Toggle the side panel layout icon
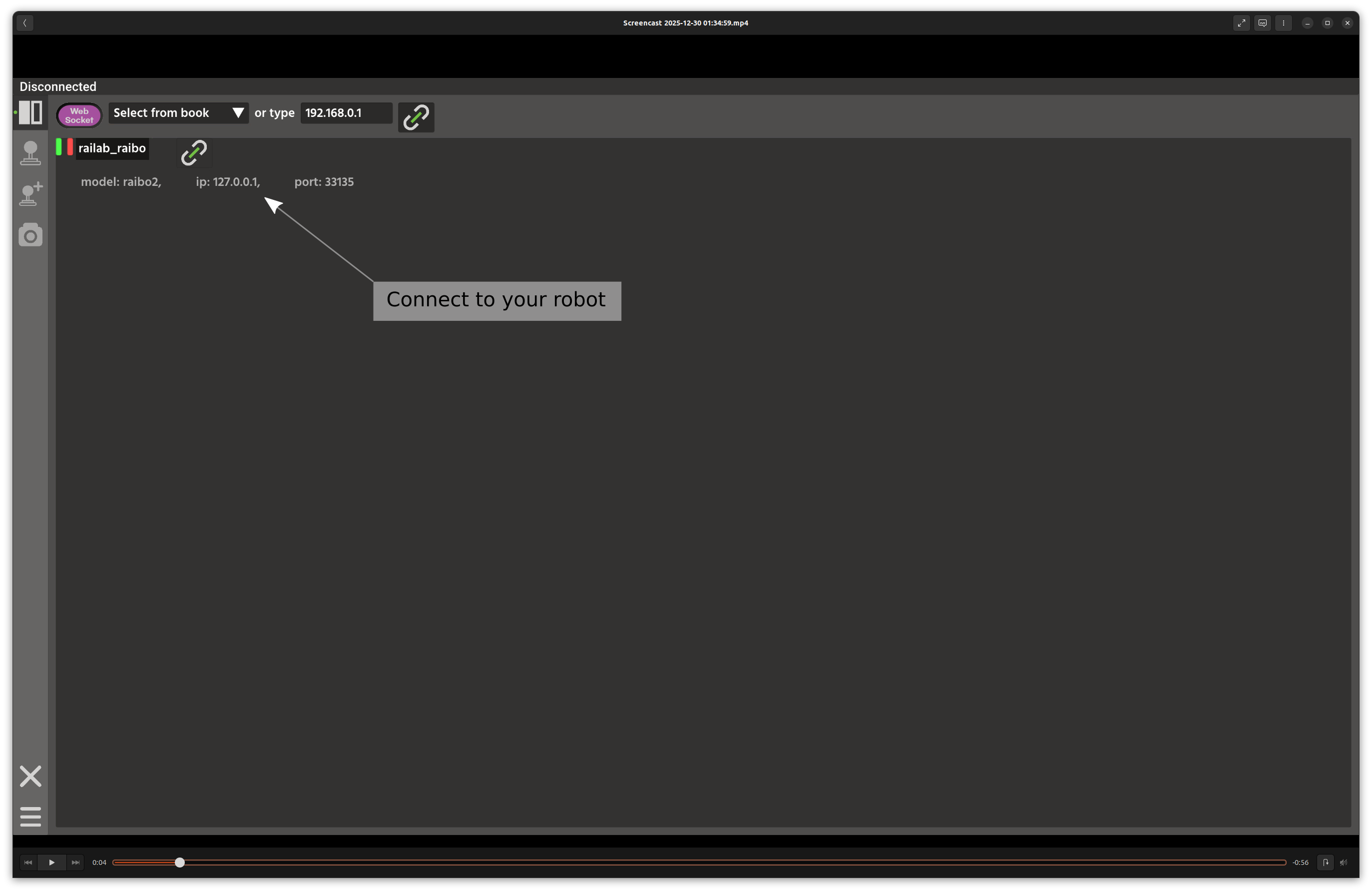Screen dimensions: 1372x892 [30, 112]
